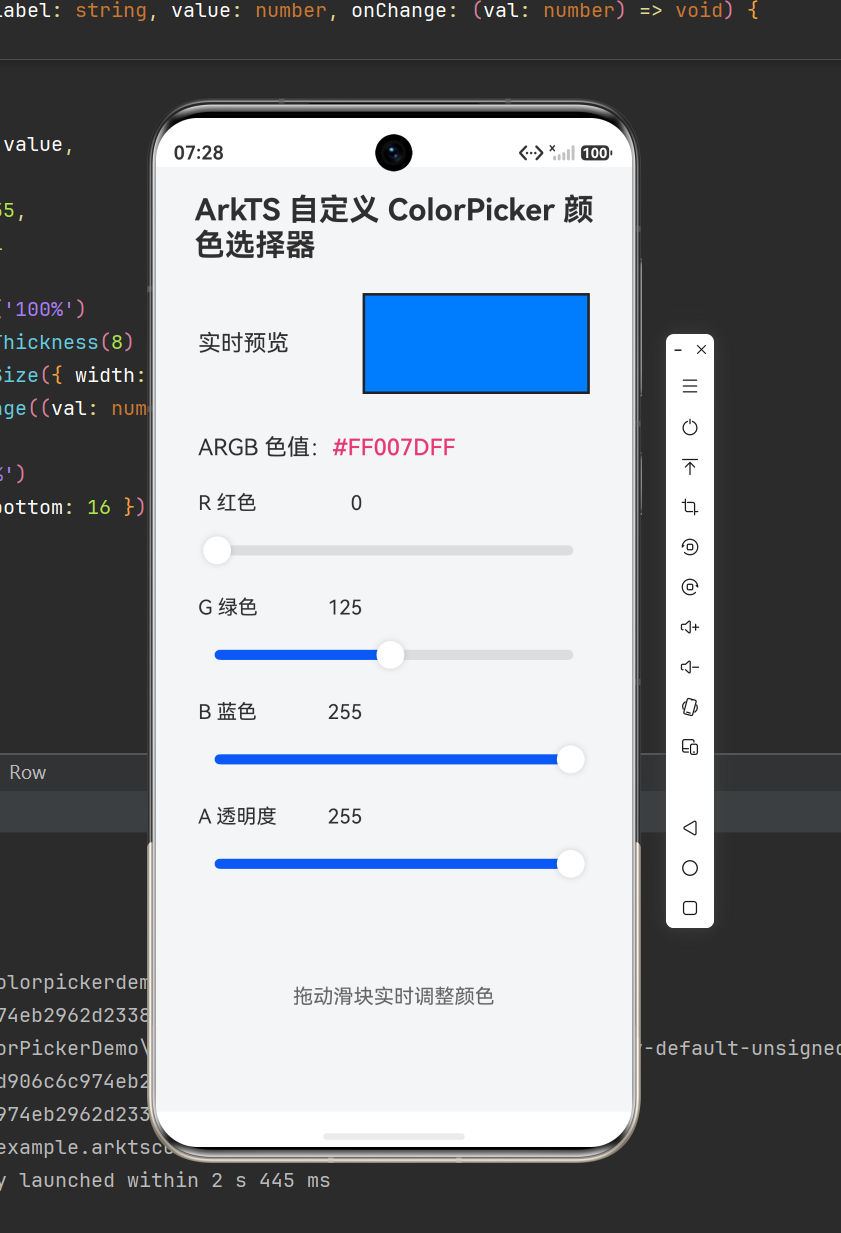The height and width of the screenshot is (1233, 841).
Task: Click the pin-to-top arrow icon
Action: pos(690,467)
